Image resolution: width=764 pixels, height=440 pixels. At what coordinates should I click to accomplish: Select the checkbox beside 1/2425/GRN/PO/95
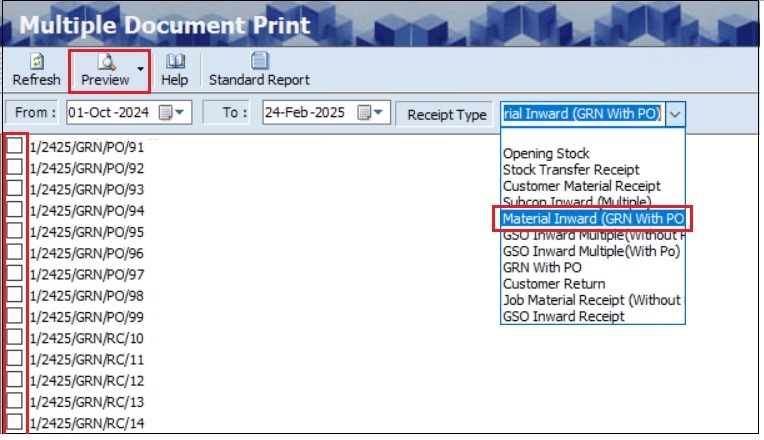[15, 231]
